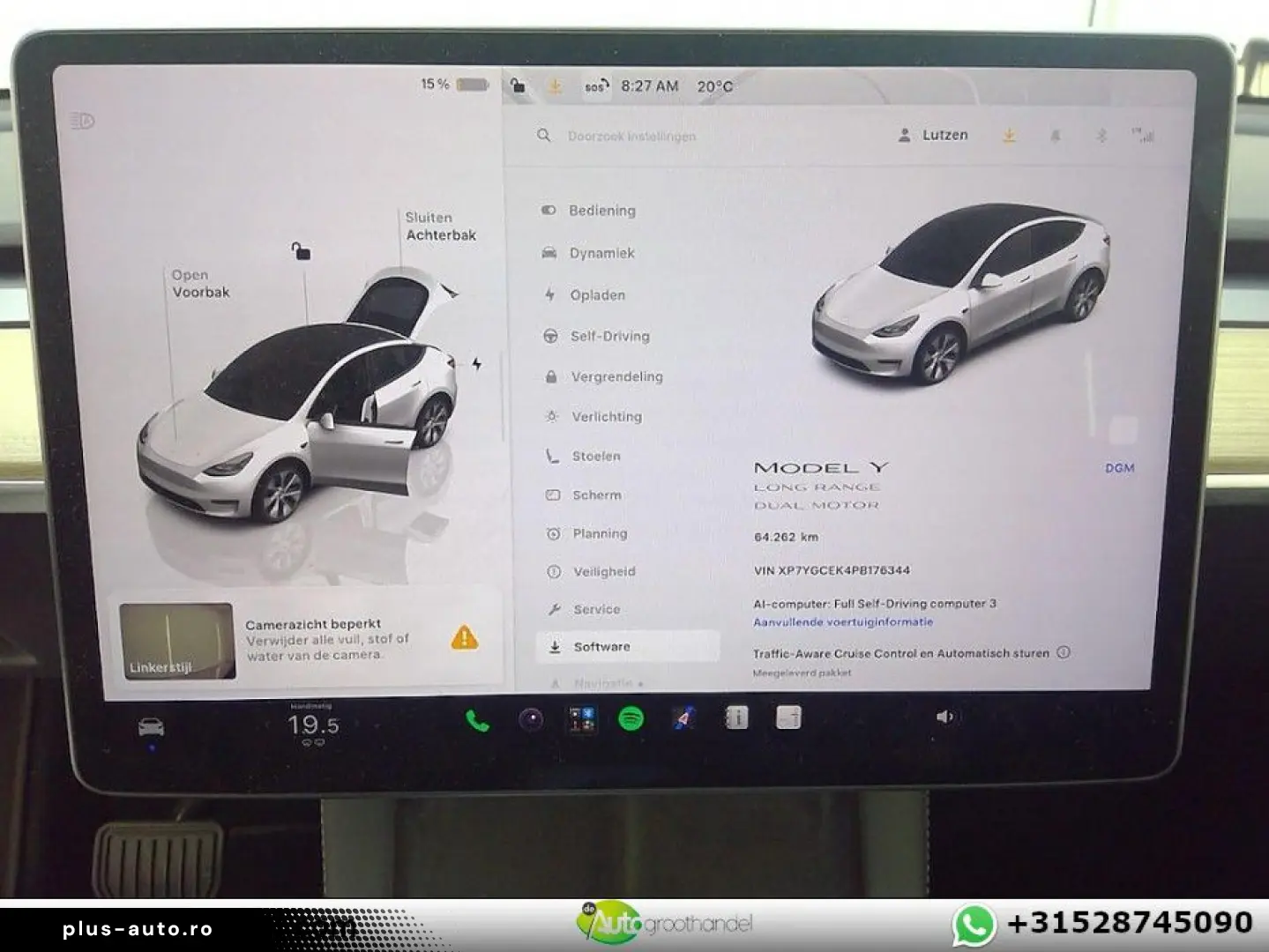Open the Stoelen seats menu
This screenshot has height=952, width=1269.
click(x=596, y=456)
